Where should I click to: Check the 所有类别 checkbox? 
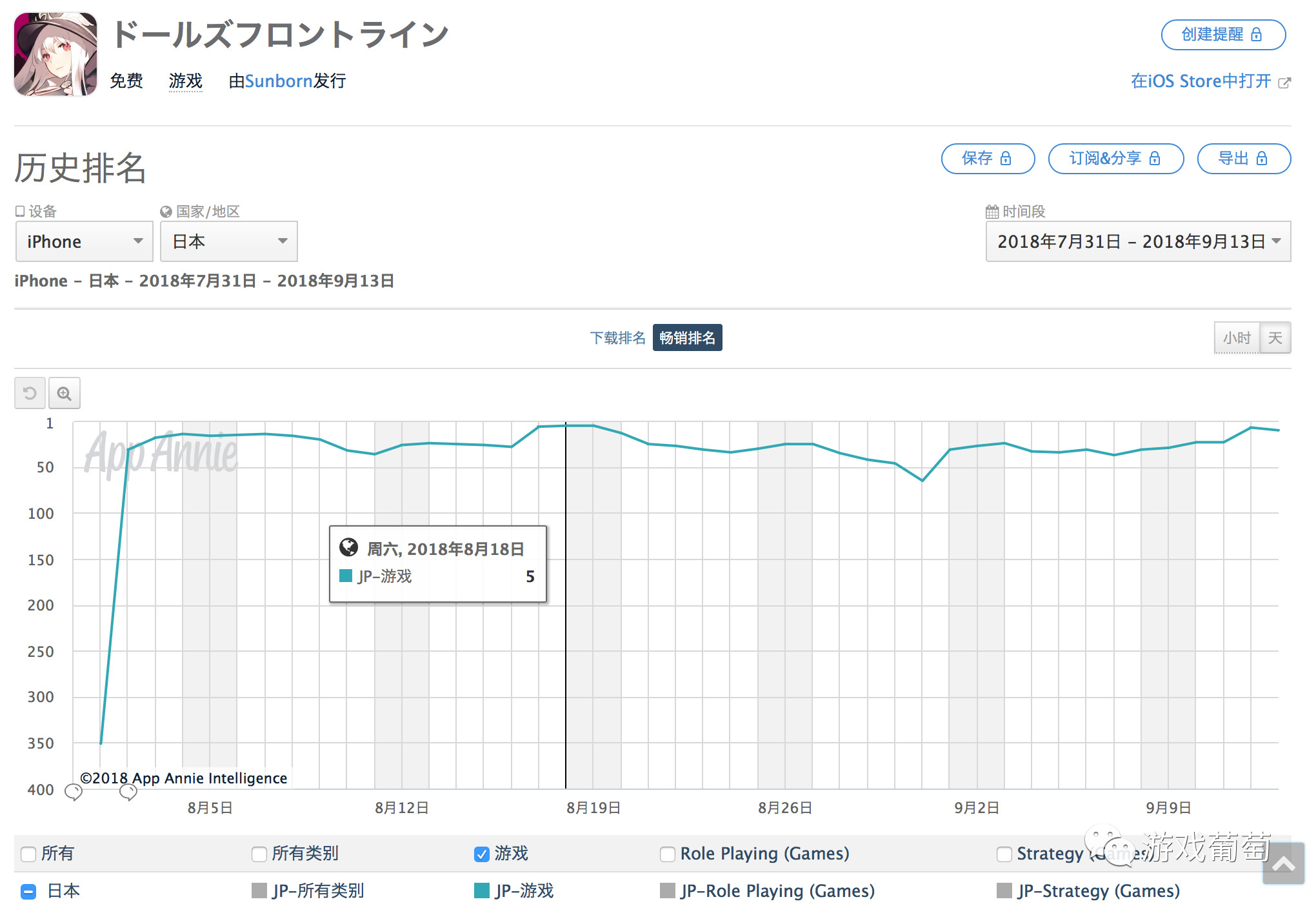[259, 854]
